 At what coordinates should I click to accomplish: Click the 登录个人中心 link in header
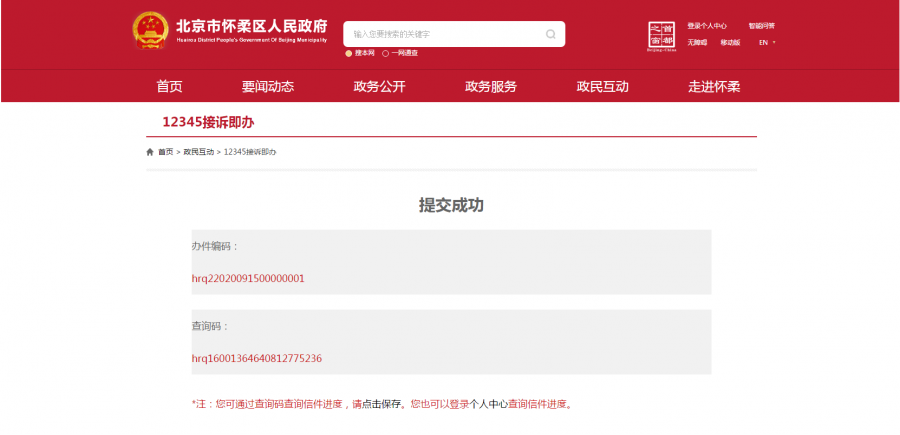pyautogui.click(x=706, y=26)
